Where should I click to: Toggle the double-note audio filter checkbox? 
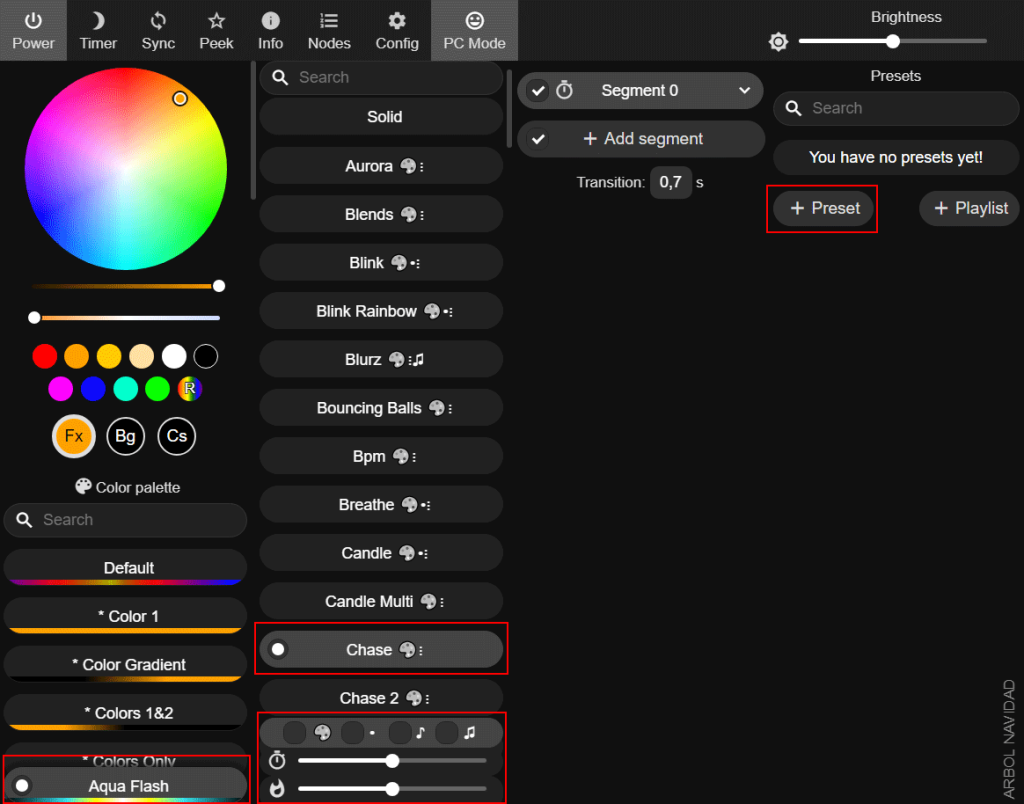447,733
